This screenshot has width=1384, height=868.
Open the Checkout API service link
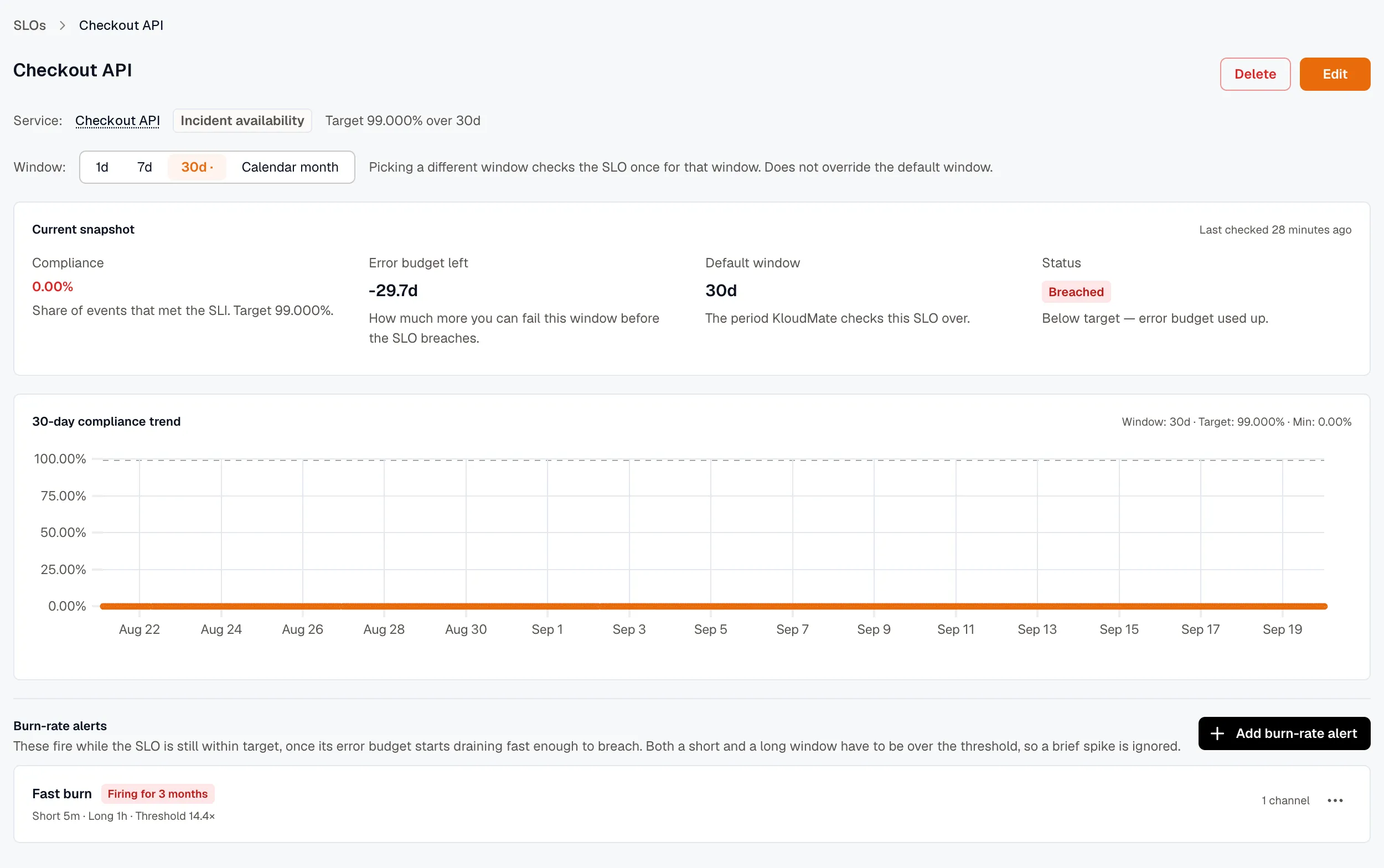point(118,121)
